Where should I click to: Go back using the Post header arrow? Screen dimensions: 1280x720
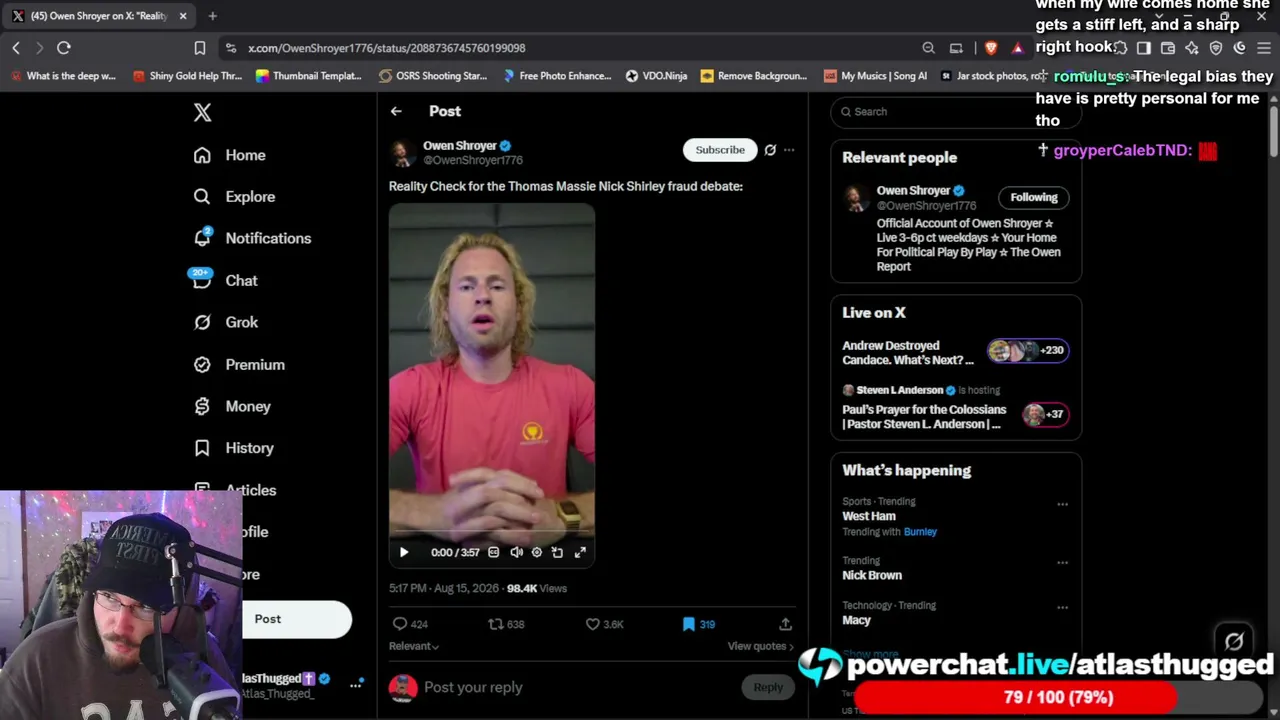[x=396, y=111]
